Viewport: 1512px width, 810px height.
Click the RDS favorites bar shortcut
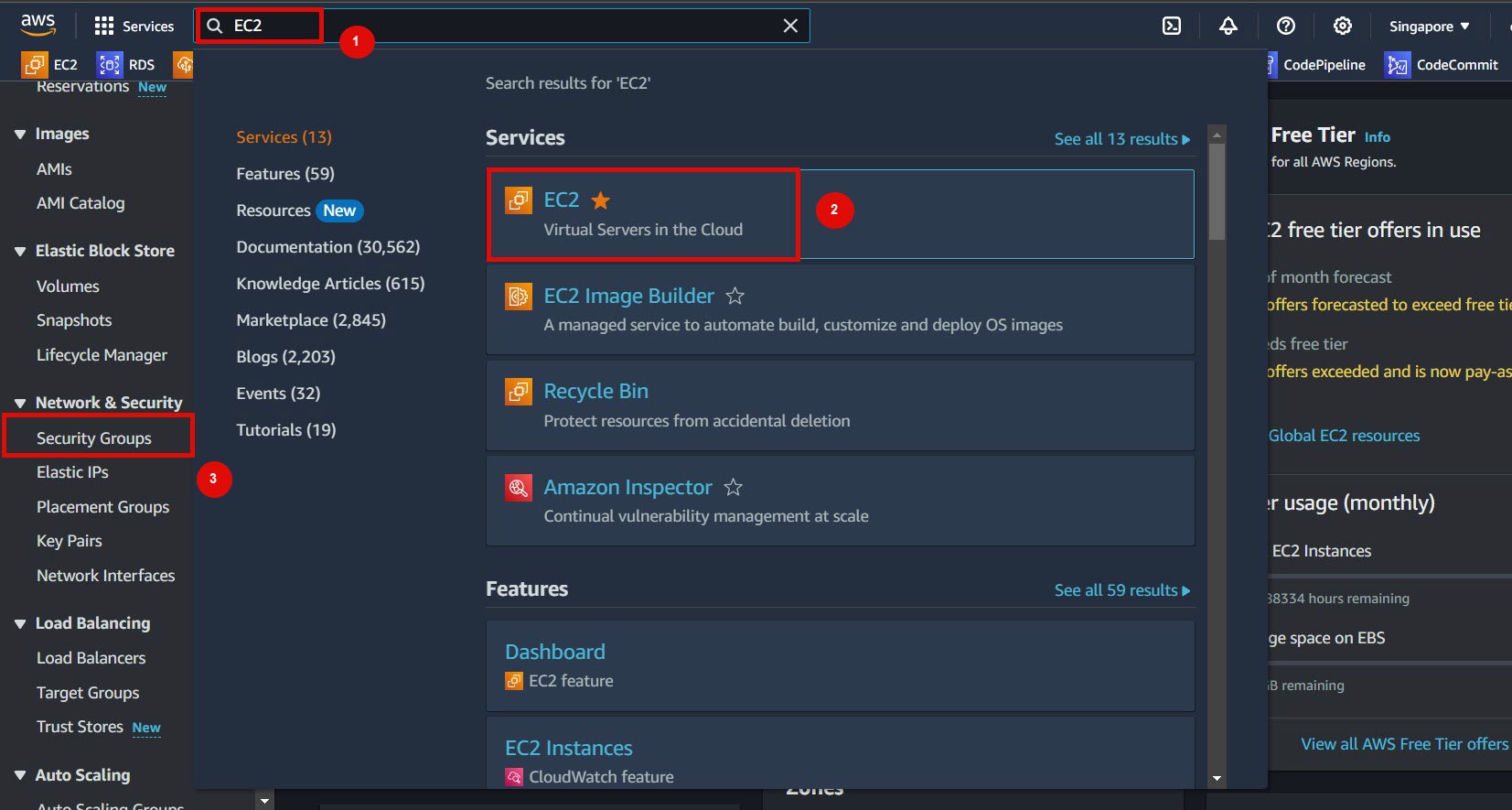tap(126, 64)
